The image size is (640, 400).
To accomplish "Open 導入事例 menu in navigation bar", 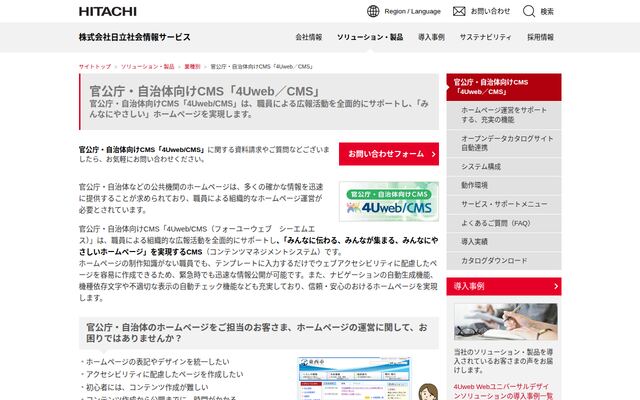I will coord(431,37).
